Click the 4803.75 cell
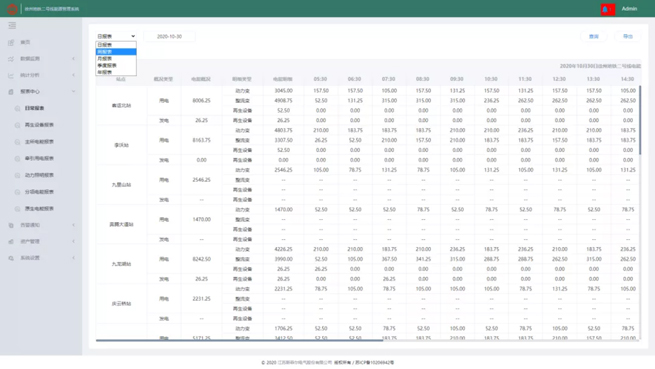 coord(283,130)
